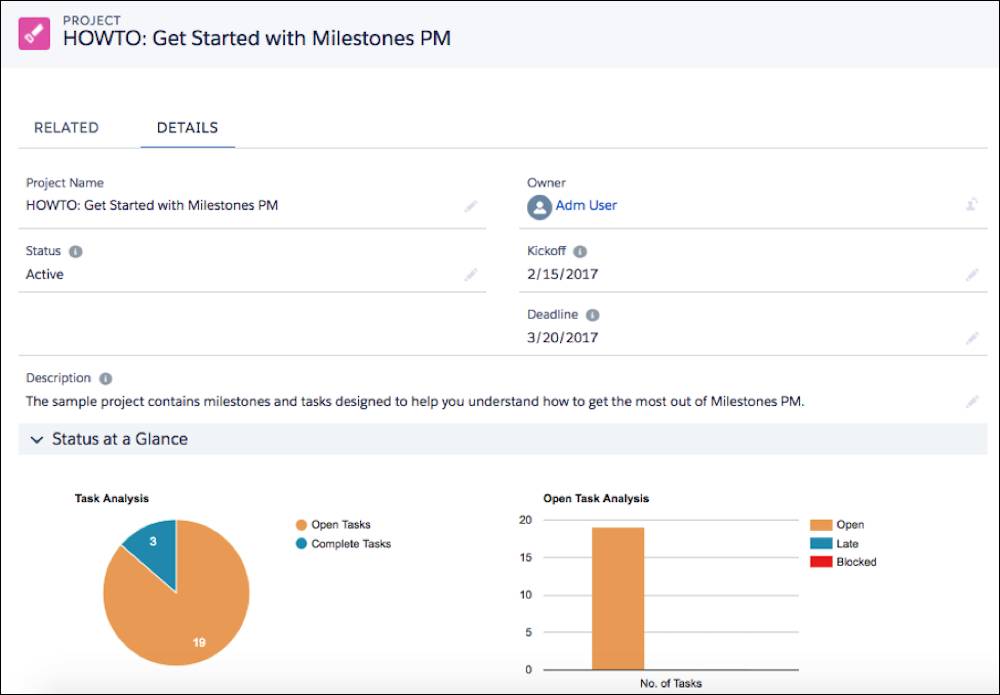1000x695 pixels.
Task: Click the Late legend label
Action: click(x=848, y=544)
